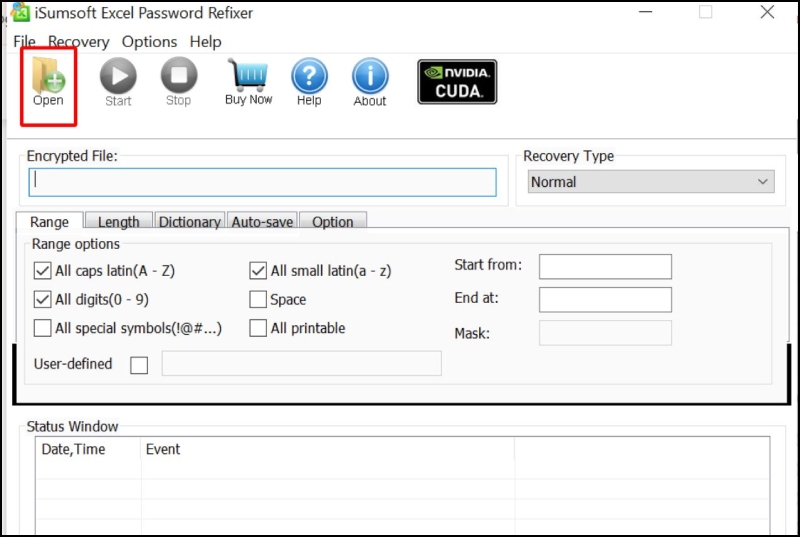This screenshot has height=537, width=800.
Task: Click the Stop recovery icon
Action: 179,82
